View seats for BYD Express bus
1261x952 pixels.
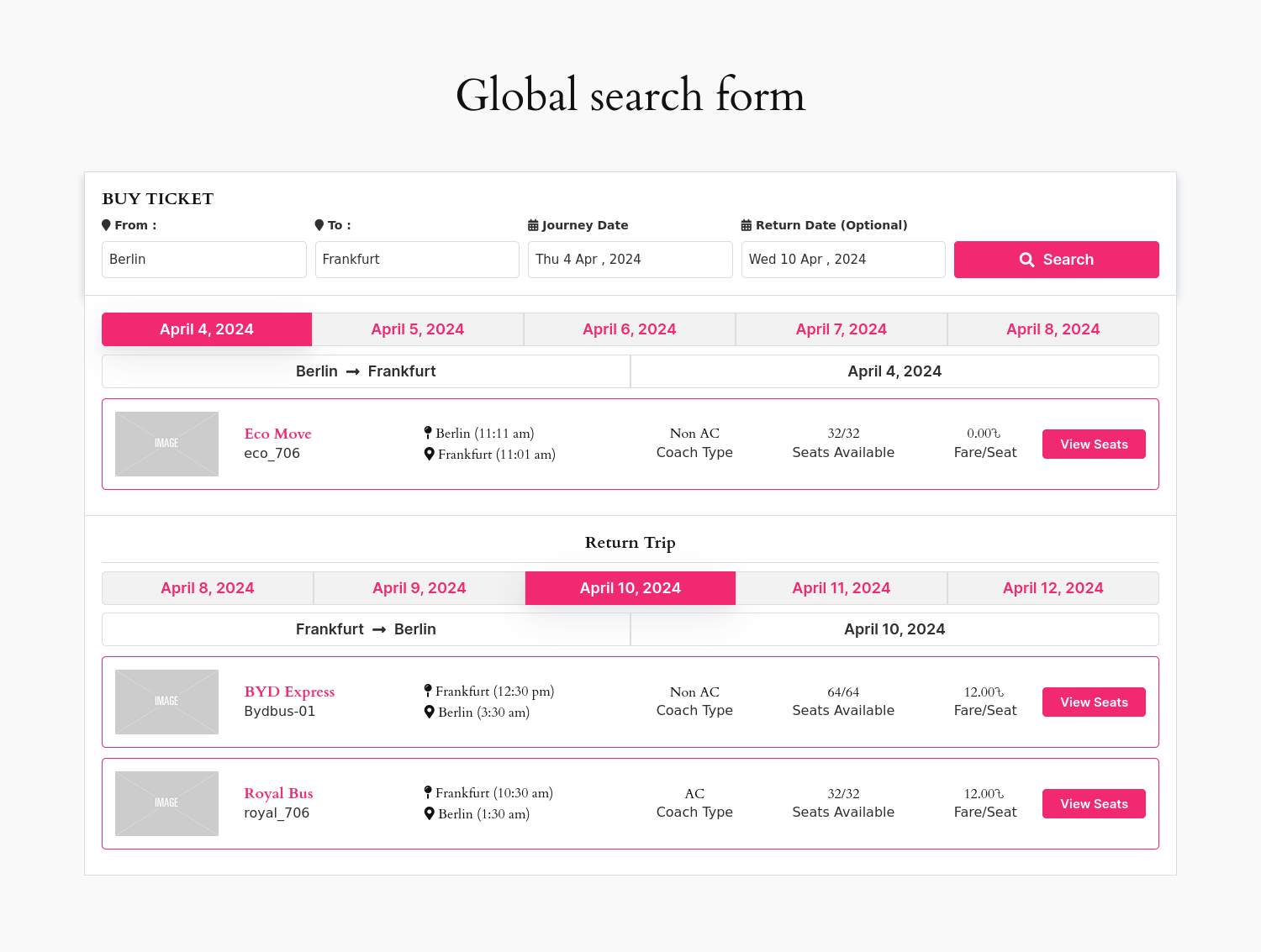[x=1093, y=702]
